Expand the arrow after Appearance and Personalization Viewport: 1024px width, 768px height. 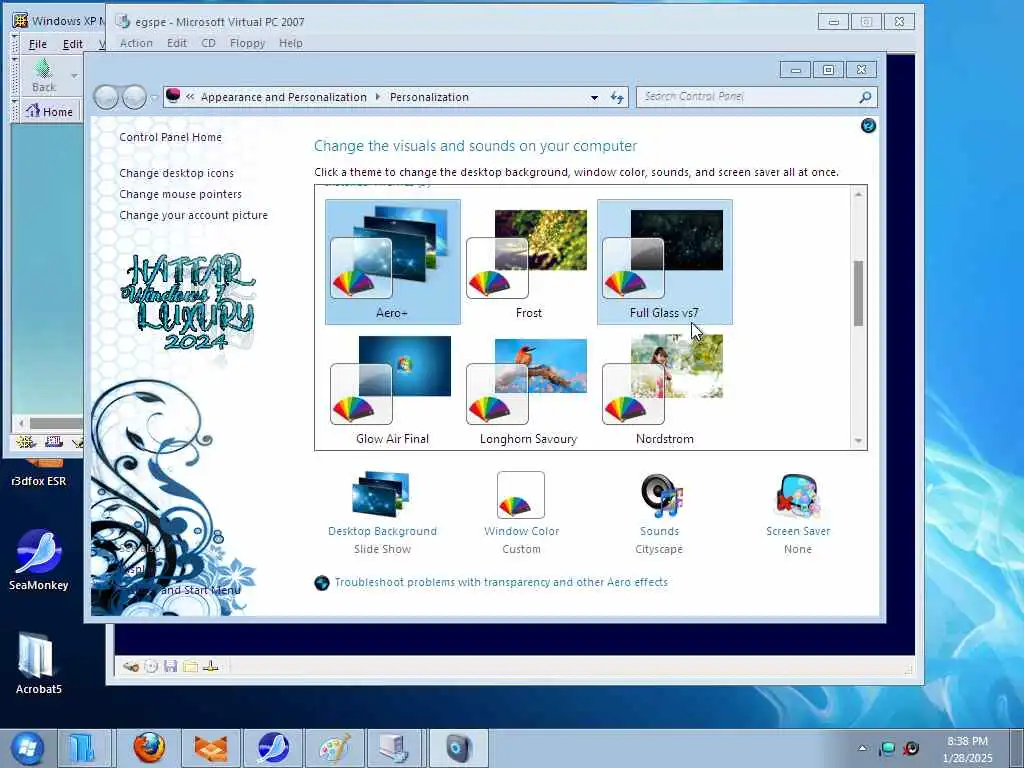(377, 97)
